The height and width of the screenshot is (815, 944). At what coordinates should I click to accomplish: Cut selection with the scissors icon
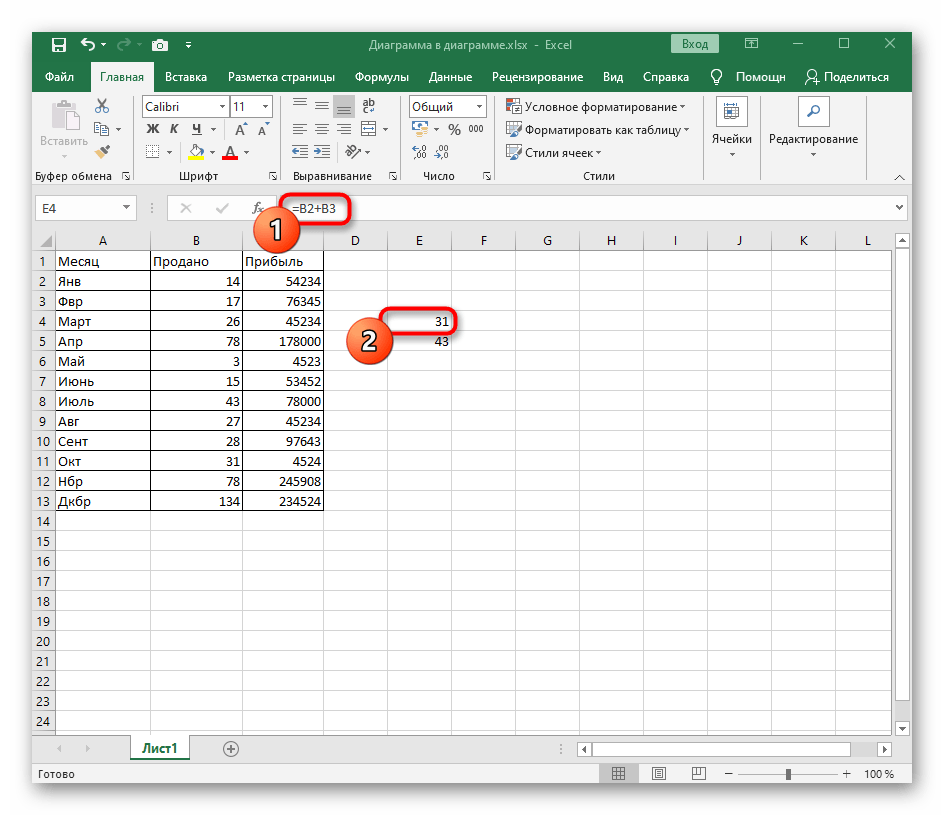(x=102, y=107)
